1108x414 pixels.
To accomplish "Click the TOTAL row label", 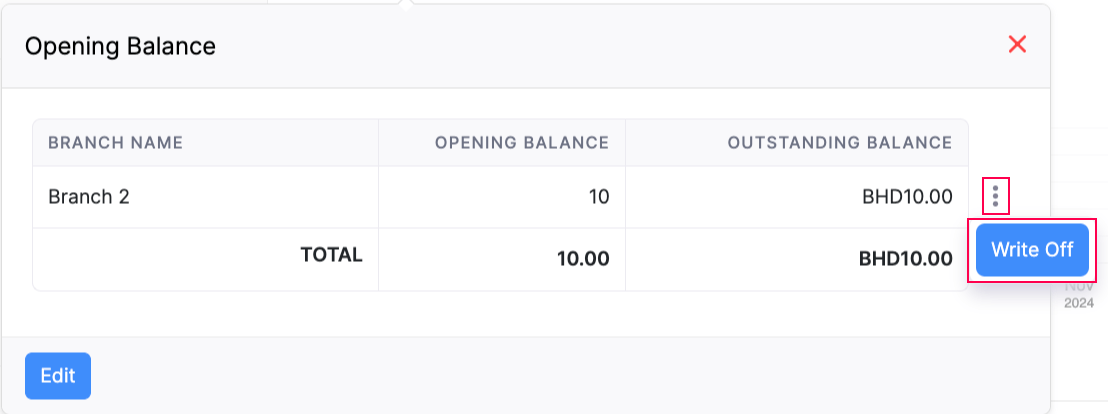I will [x=331, y=255].
